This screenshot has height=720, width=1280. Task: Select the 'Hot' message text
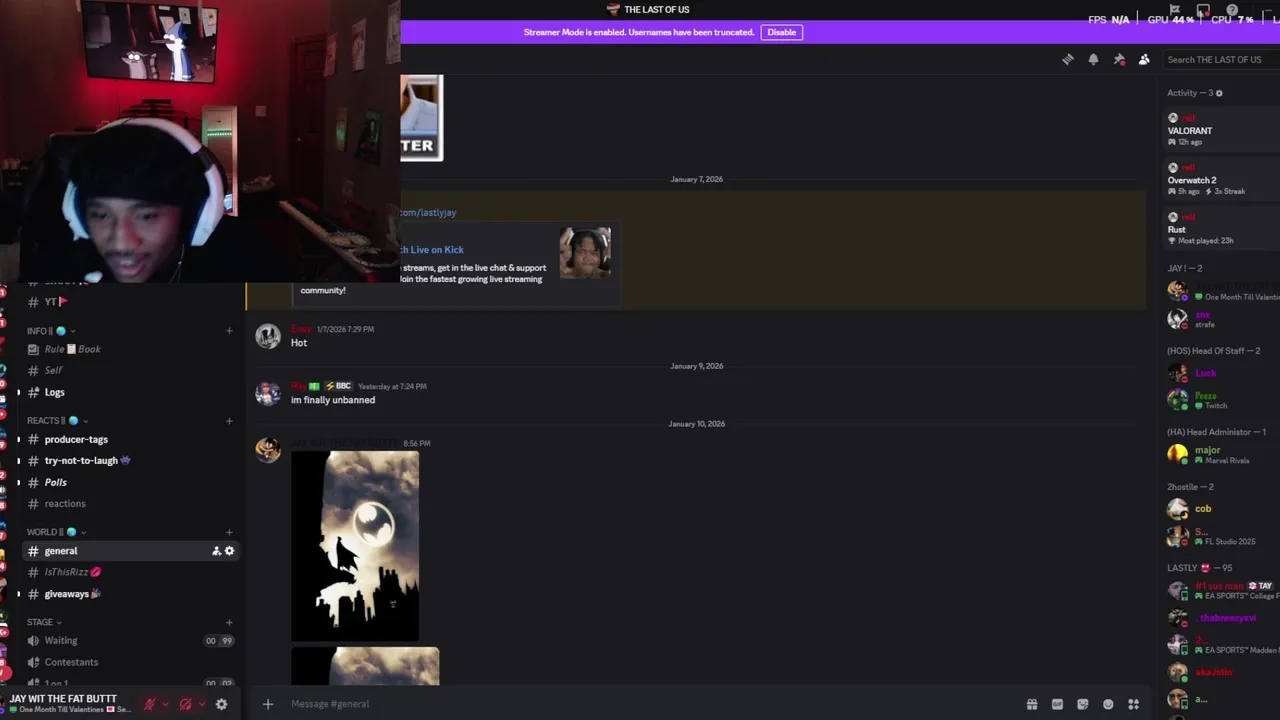click(299, 343)
